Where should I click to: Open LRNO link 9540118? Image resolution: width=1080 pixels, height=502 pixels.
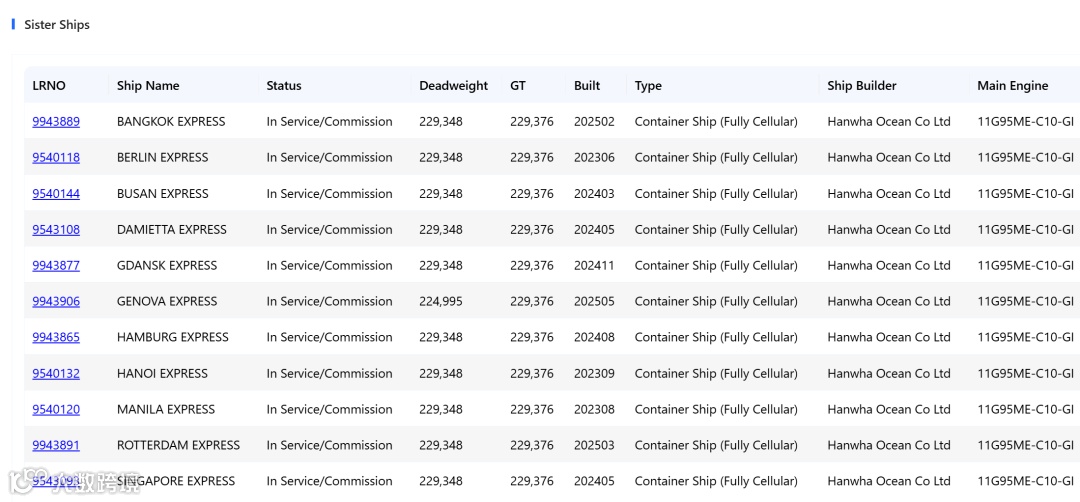[x=56, y=158]
